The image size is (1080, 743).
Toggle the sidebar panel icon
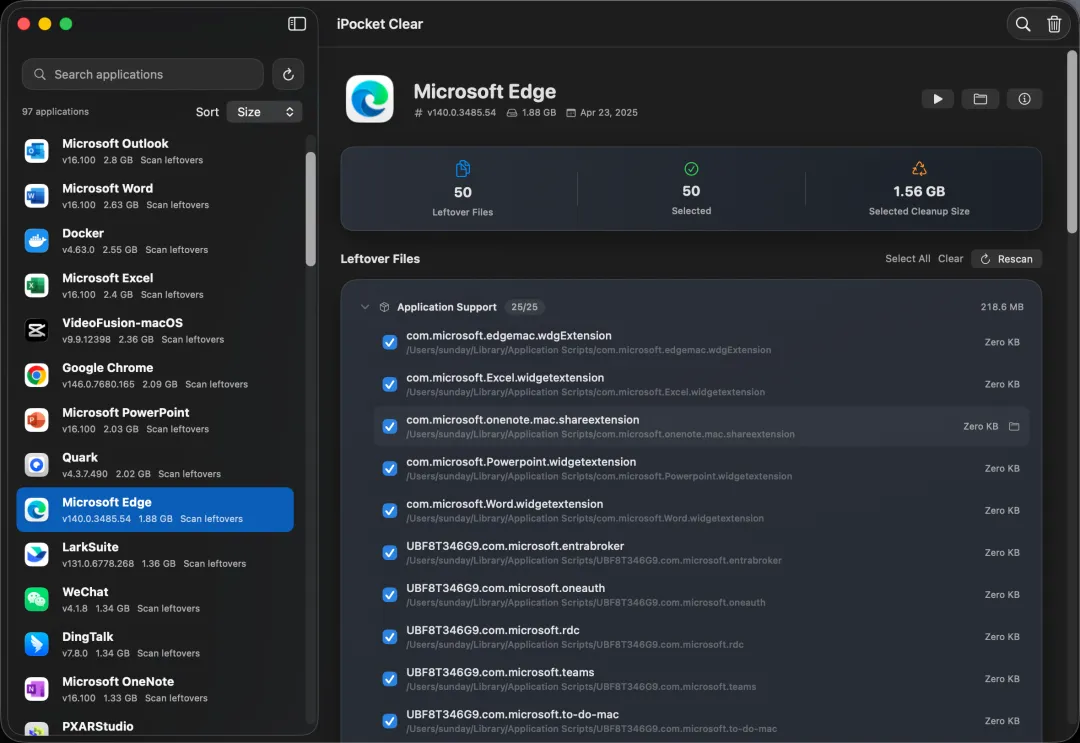(x=297, y=24)
